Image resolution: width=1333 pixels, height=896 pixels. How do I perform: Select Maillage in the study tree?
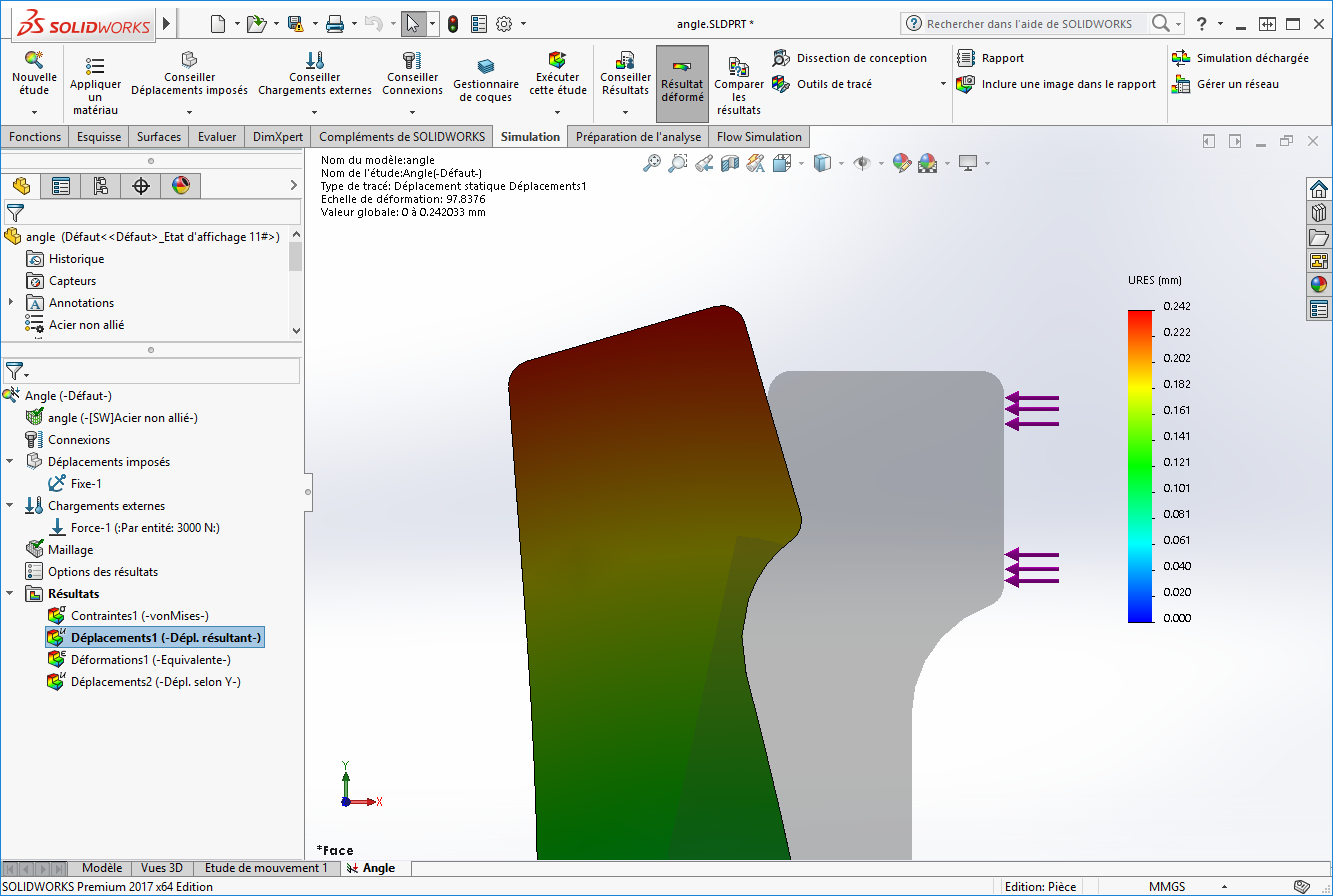70,549
